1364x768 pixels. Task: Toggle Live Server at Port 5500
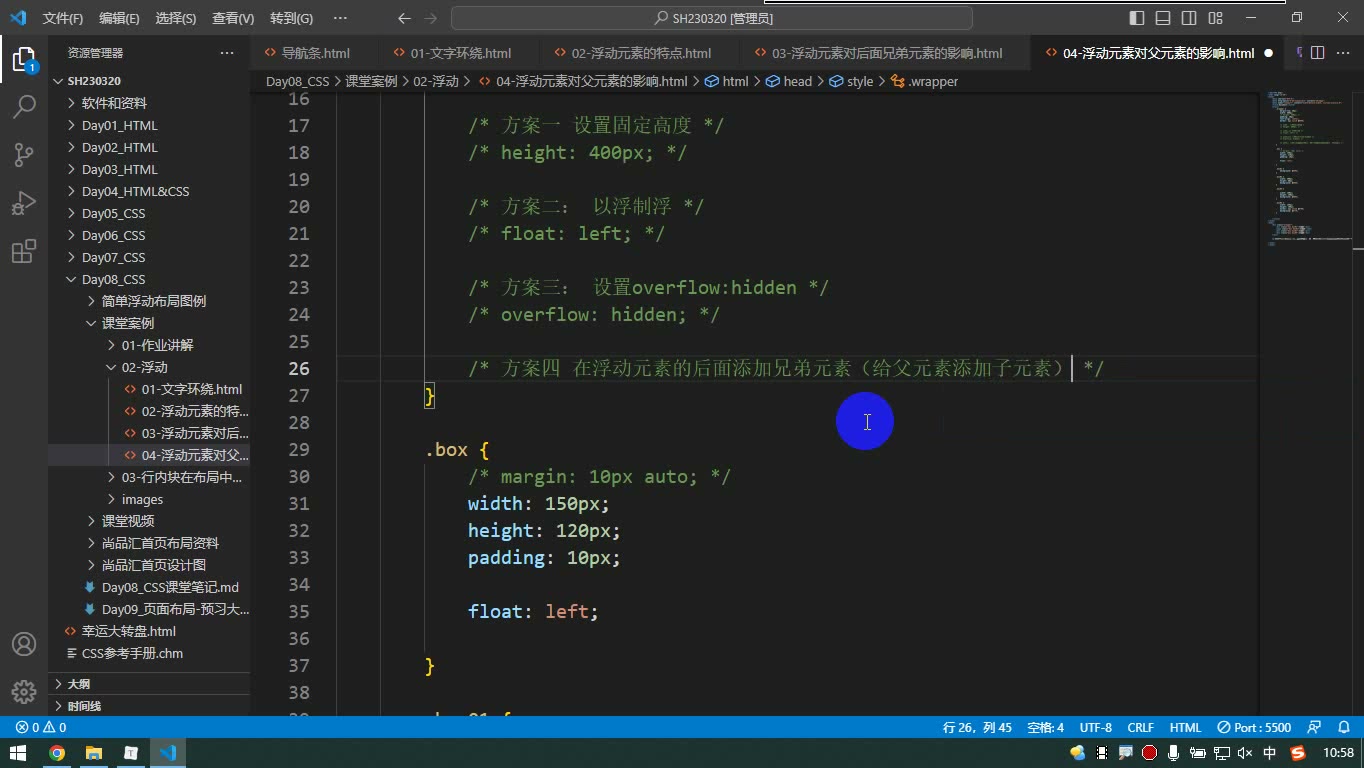pyautogui.click(x=1254, y=728)
